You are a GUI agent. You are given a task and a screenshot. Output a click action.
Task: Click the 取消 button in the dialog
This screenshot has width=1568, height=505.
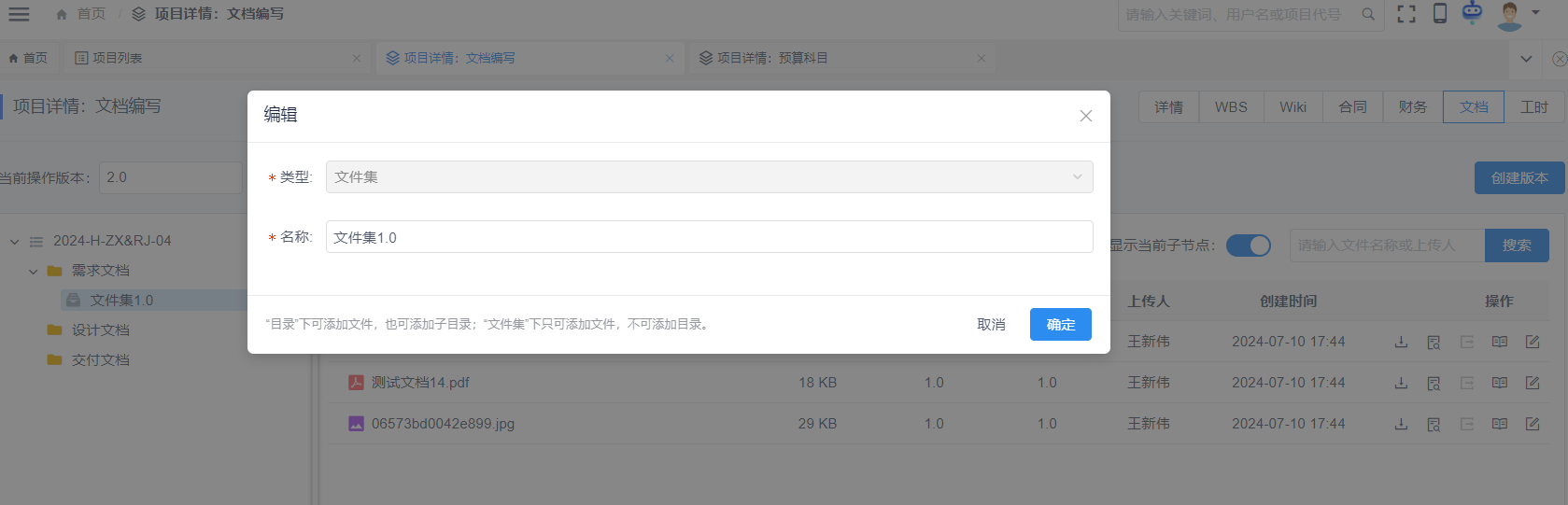tap(991, 325)
